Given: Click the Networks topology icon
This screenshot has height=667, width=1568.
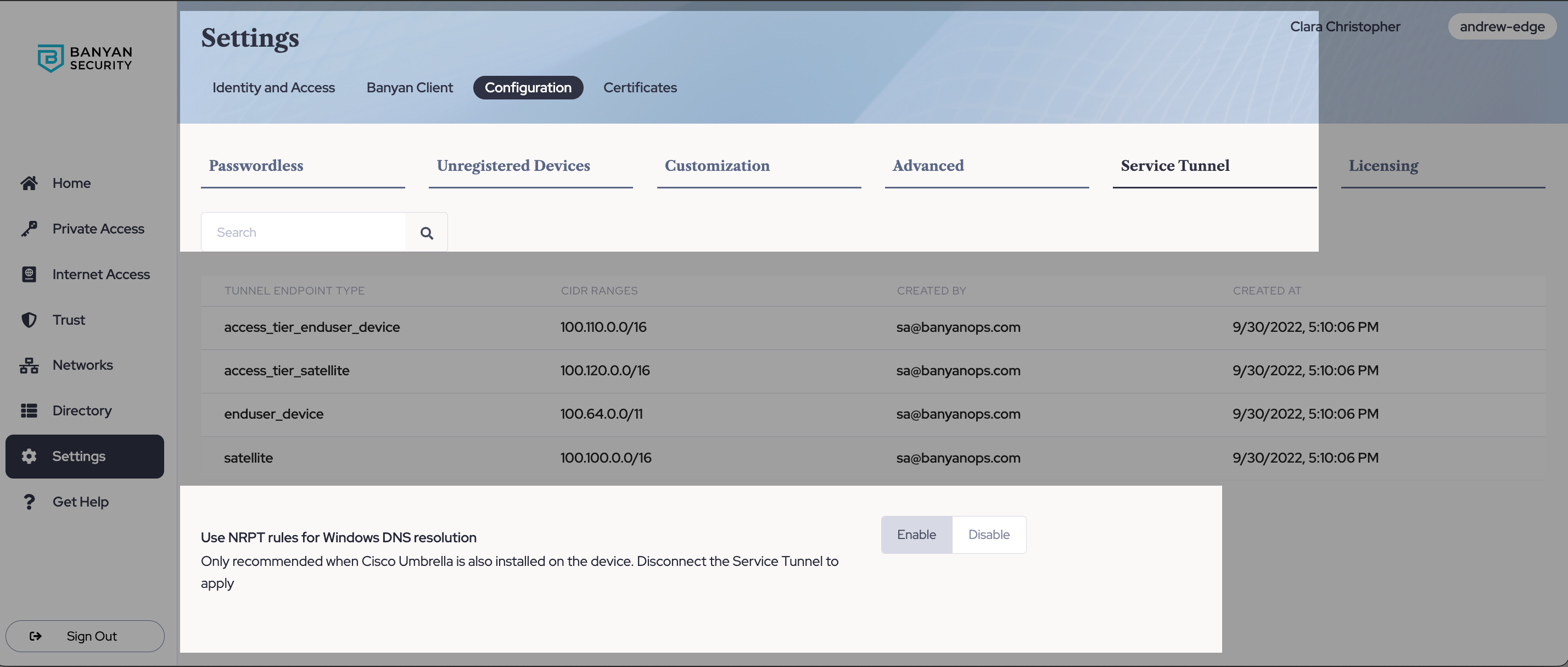Looking at the screenshot, I should point(29,365).
